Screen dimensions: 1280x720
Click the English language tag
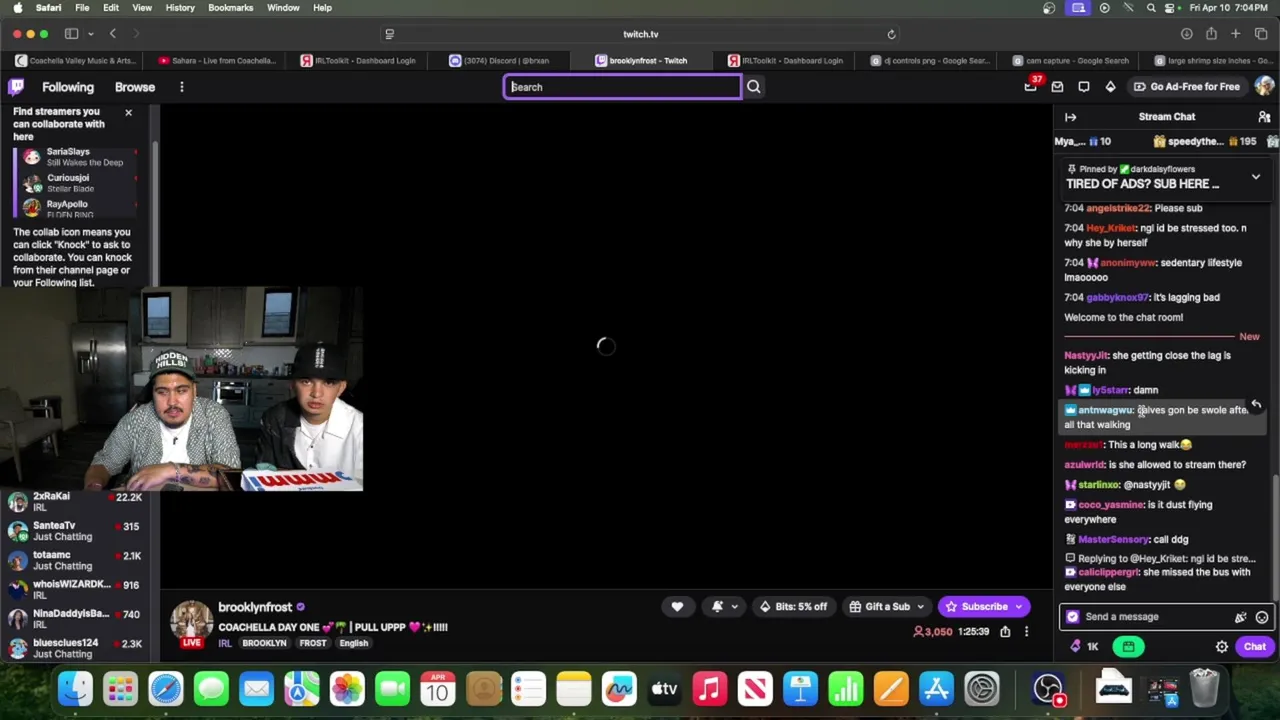tap(353, 643)
